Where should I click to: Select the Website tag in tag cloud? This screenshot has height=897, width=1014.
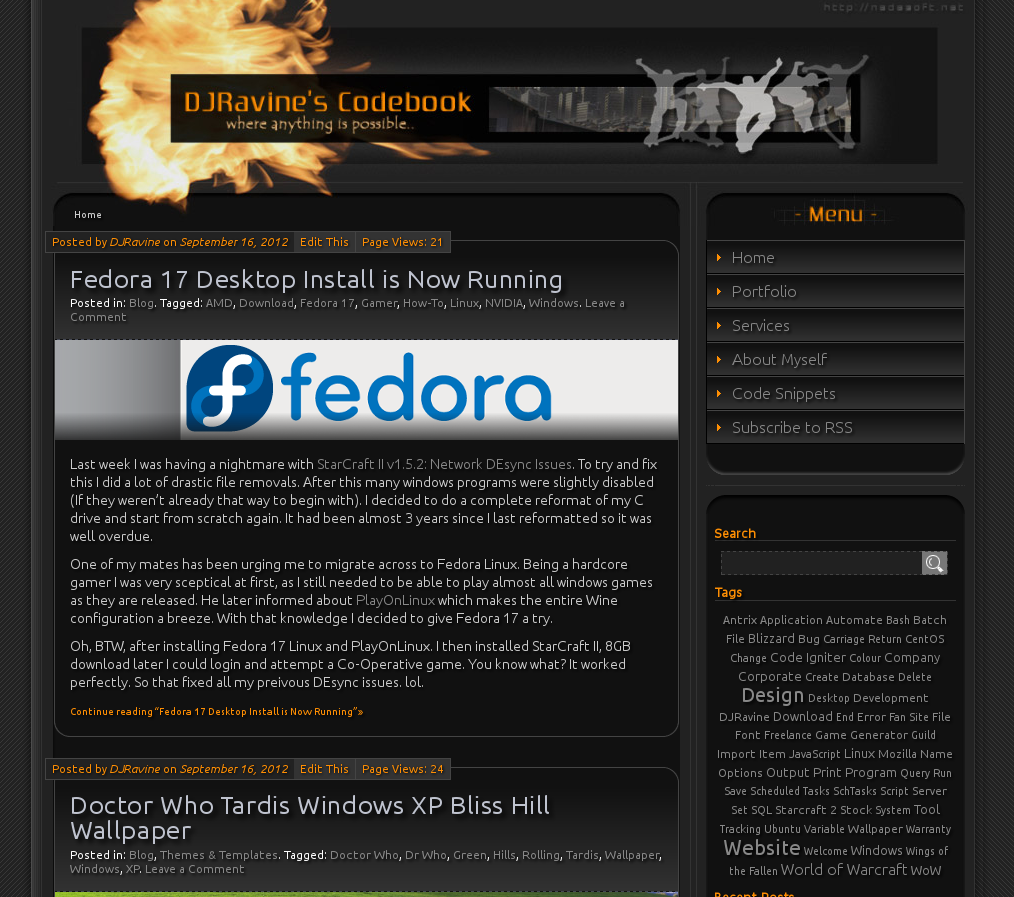tap(761, 848)
